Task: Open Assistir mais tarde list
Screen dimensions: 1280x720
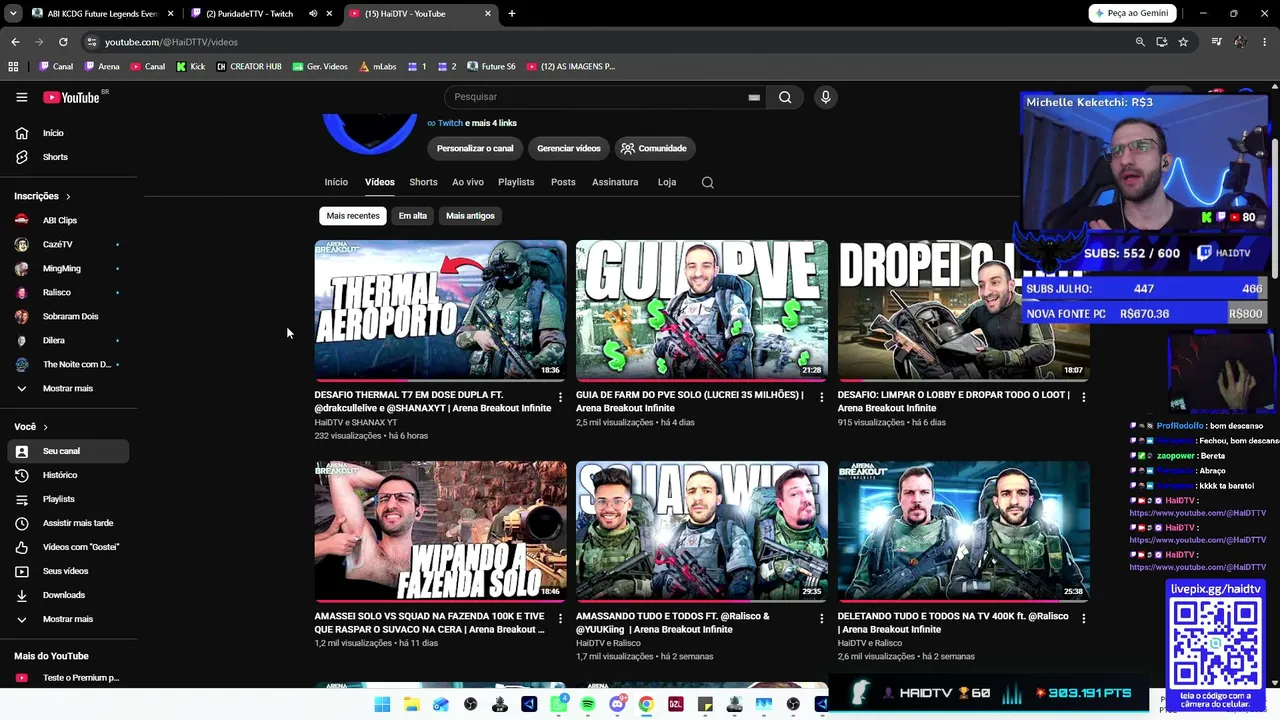Action: pyautogui.click(x=78, y=523)
